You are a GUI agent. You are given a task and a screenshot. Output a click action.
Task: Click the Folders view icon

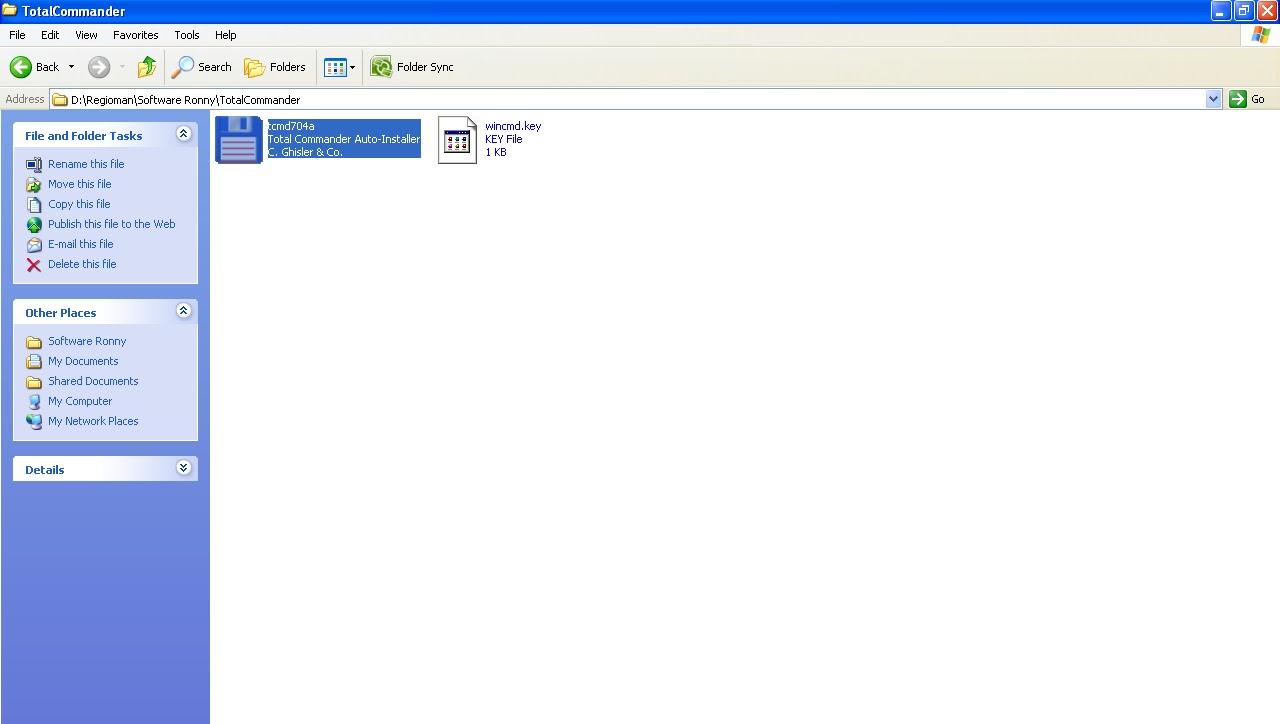[x=256, y=67]
